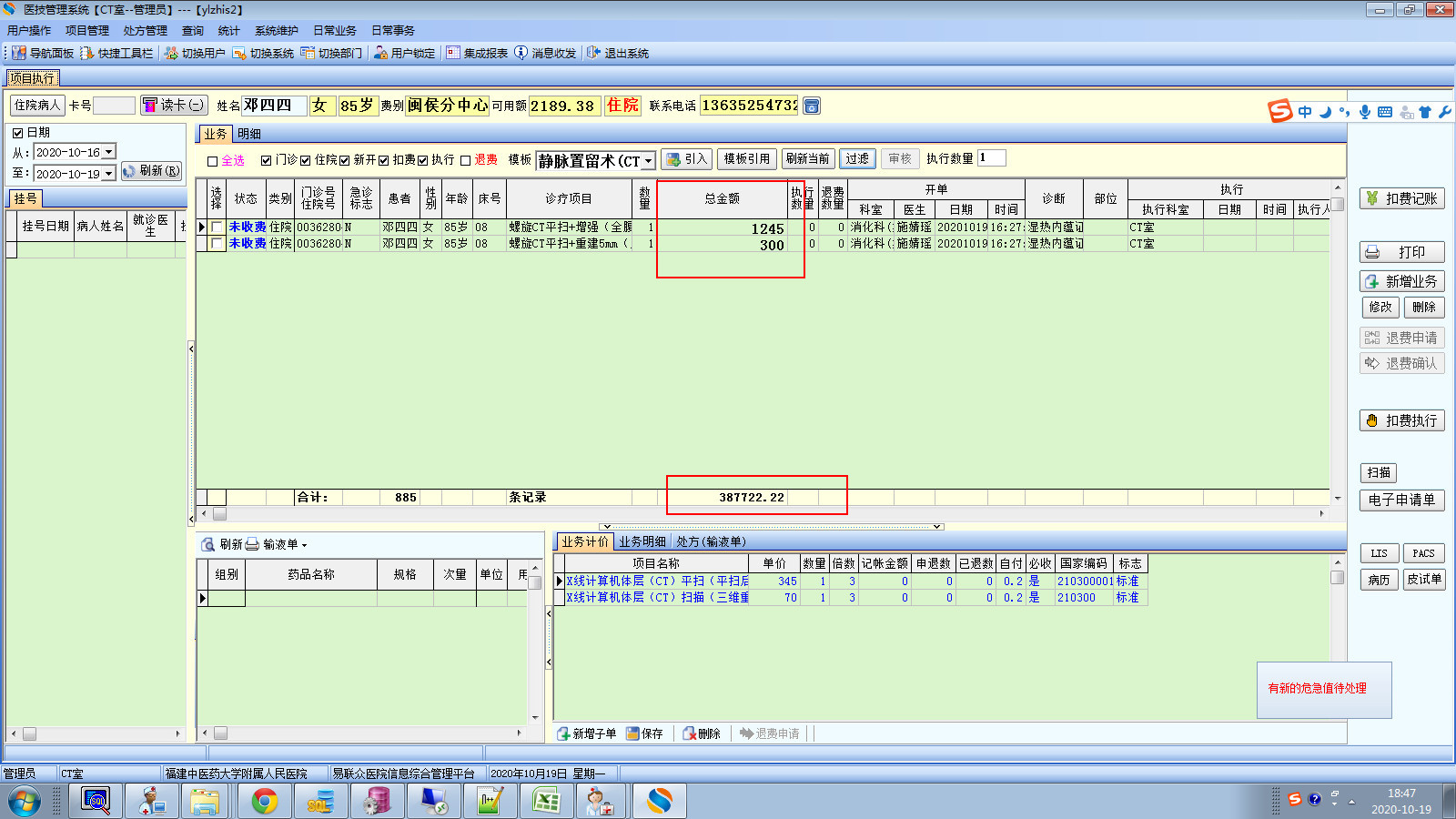
Task: Tick the select box for the 1245 row
Action: (x=217, y=227)
